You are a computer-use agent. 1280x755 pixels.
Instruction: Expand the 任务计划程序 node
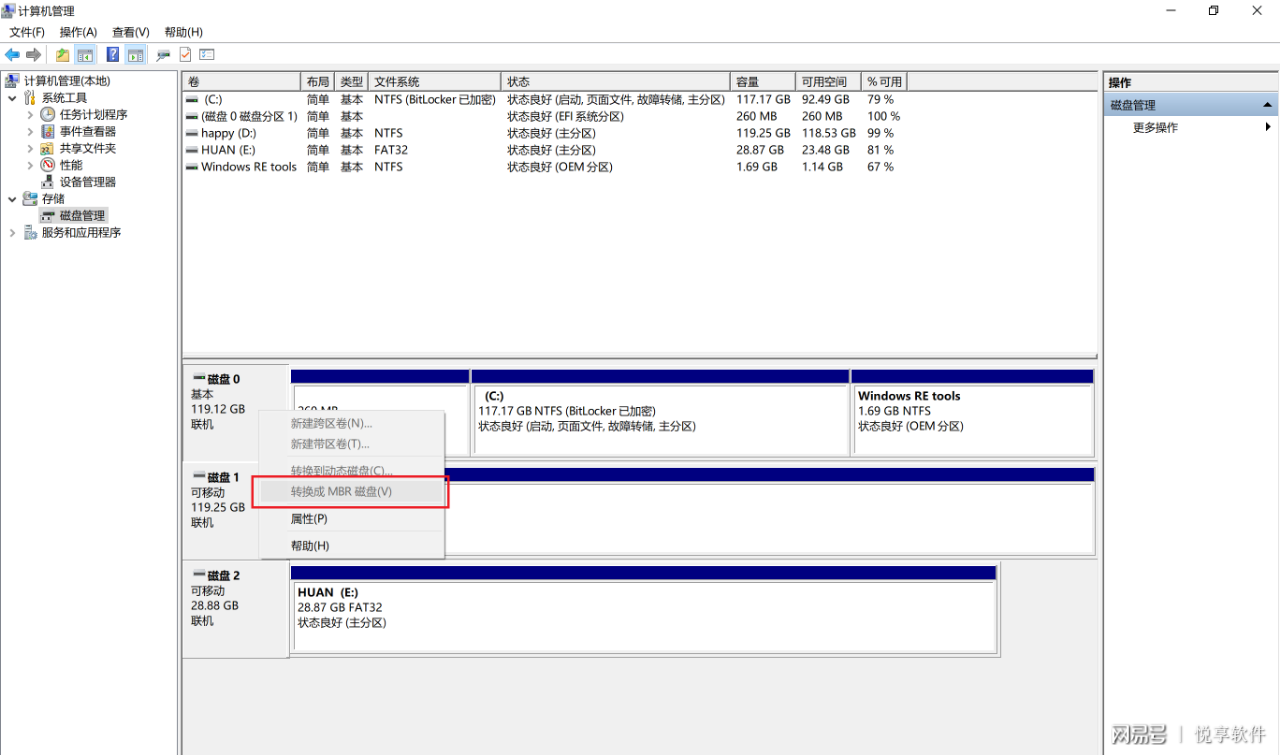pyautogui.click(x=30, y=115)
